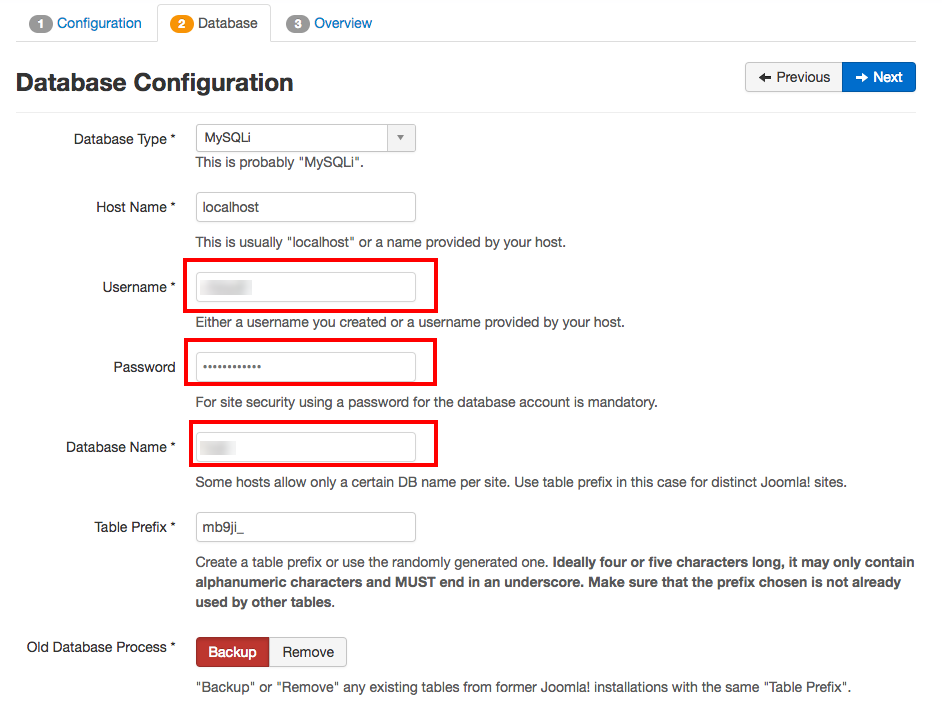
Task: Click the MySQLi database type selector
Action: pyautogui.click(x=305, y=138)
